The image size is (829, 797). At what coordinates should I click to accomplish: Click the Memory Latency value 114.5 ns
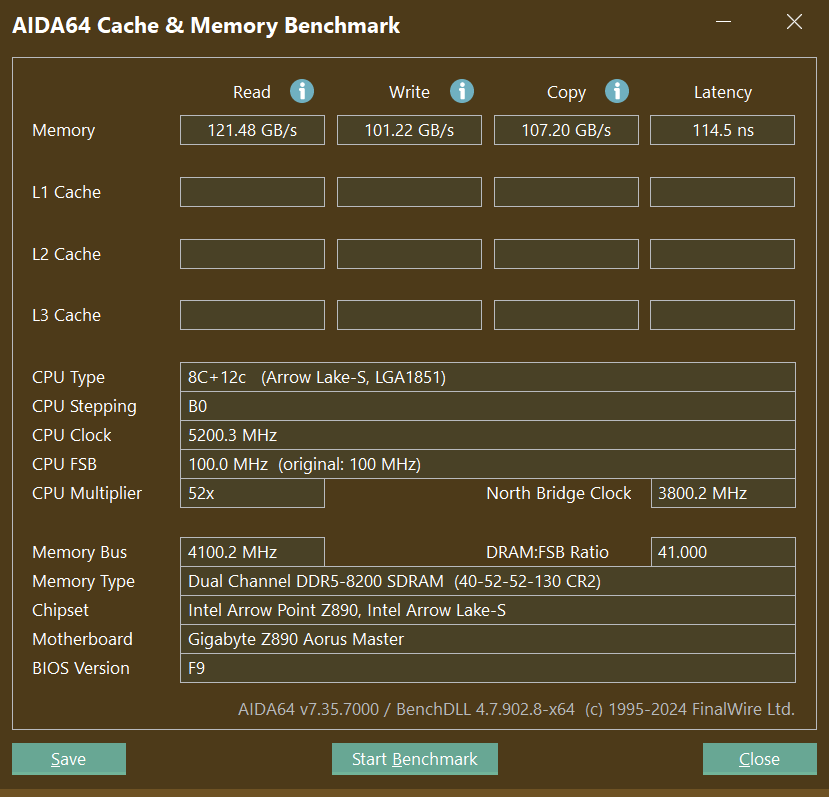[x=722, y=130]
